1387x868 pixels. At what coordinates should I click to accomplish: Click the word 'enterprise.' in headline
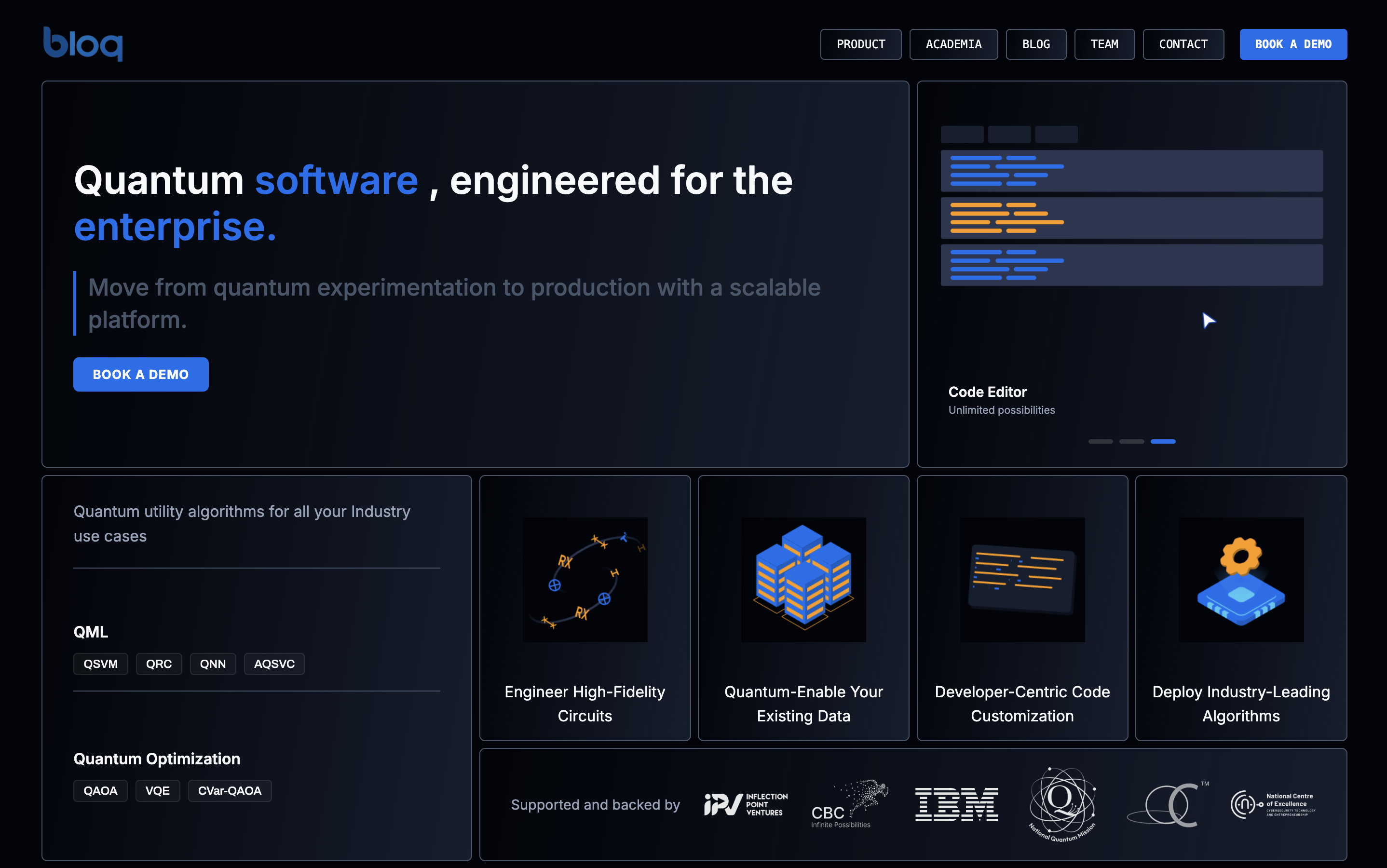click(175, 227)
